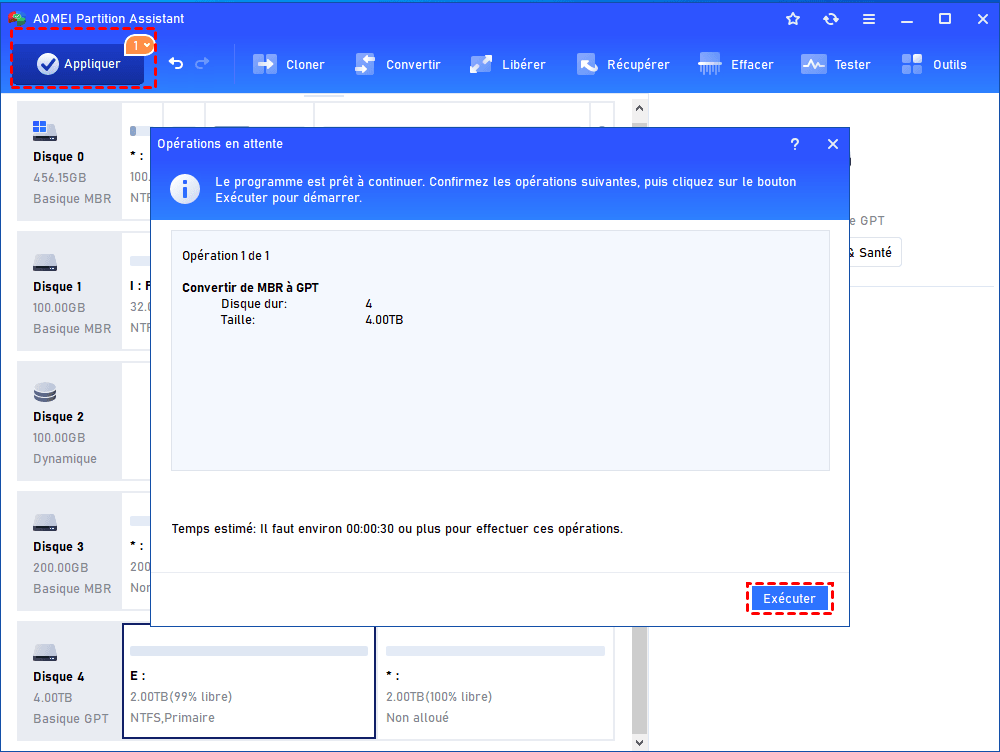Open the hamburger menu in the title bar
Viewport: 1000px width, 752px height.
(x=869, y=19)
